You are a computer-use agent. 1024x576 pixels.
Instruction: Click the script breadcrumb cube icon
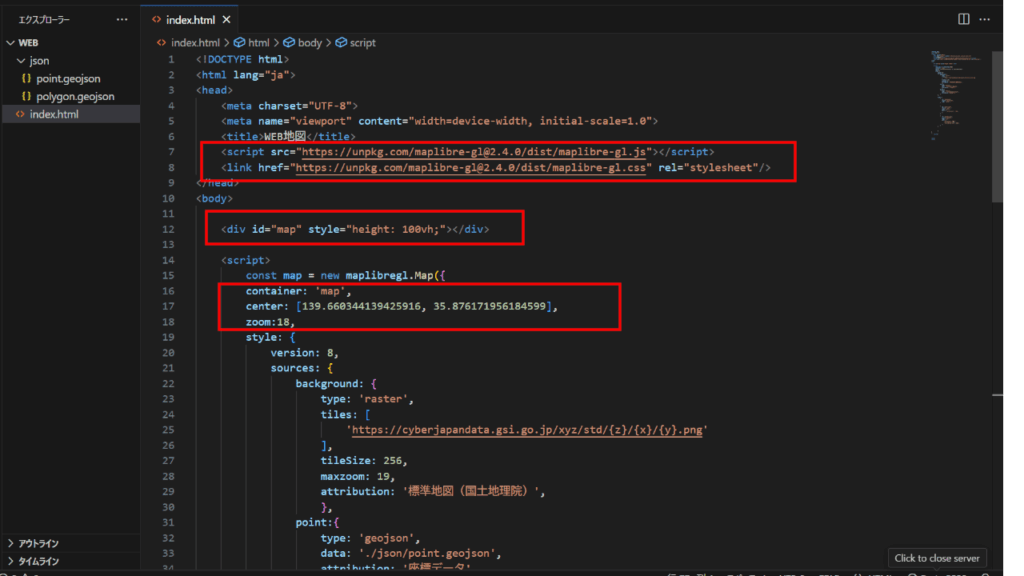tap(341, 43)
